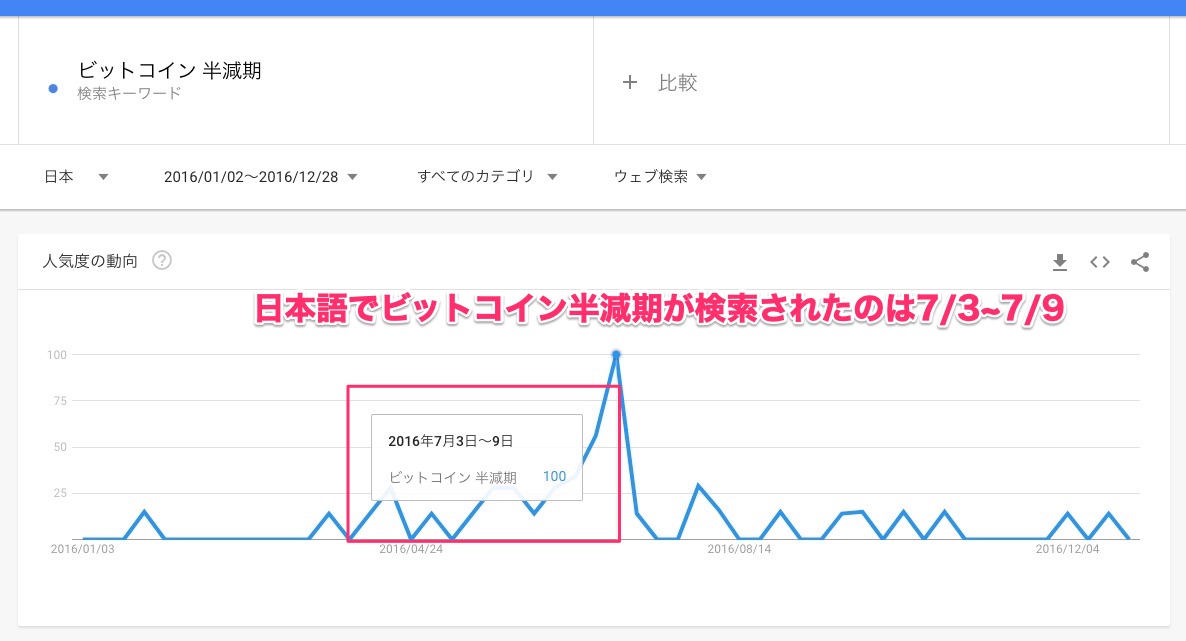Click the 2016/12/04 x-axis label
This screenshot has width=1186, height=641.
click(x=1067, y=549)
